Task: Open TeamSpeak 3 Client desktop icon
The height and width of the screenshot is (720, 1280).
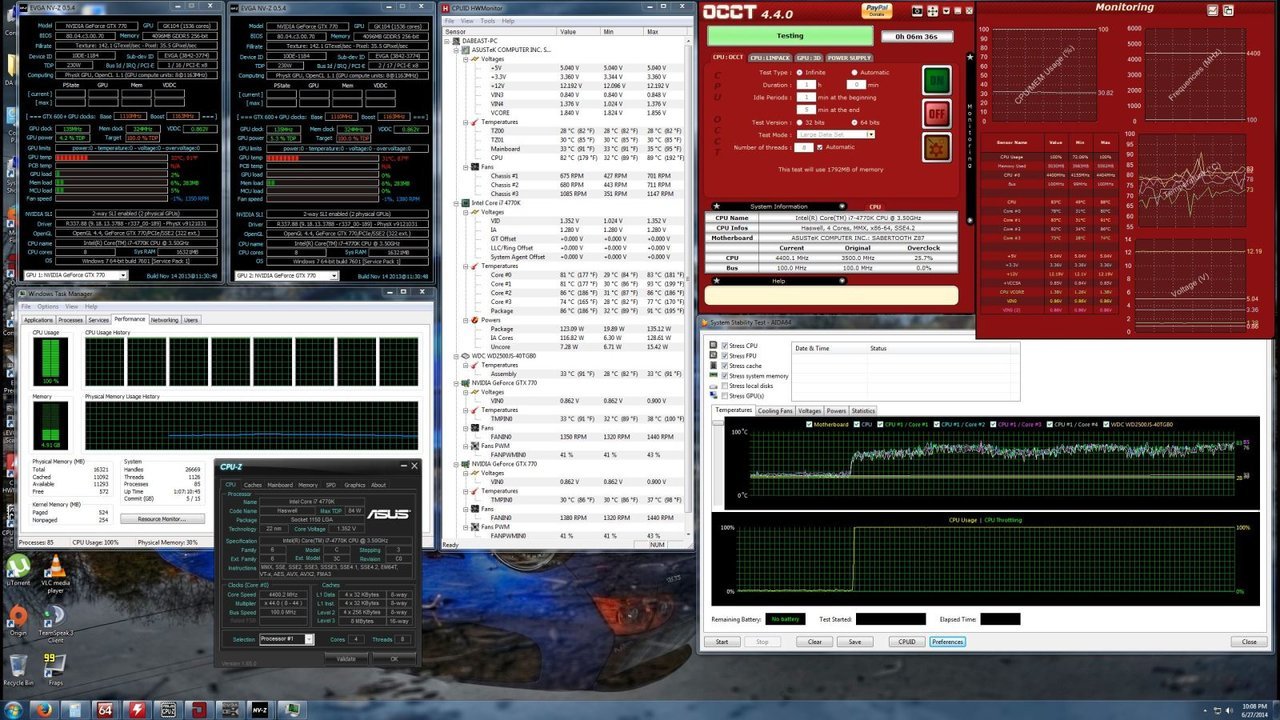Action: click(x=56, y=623)
